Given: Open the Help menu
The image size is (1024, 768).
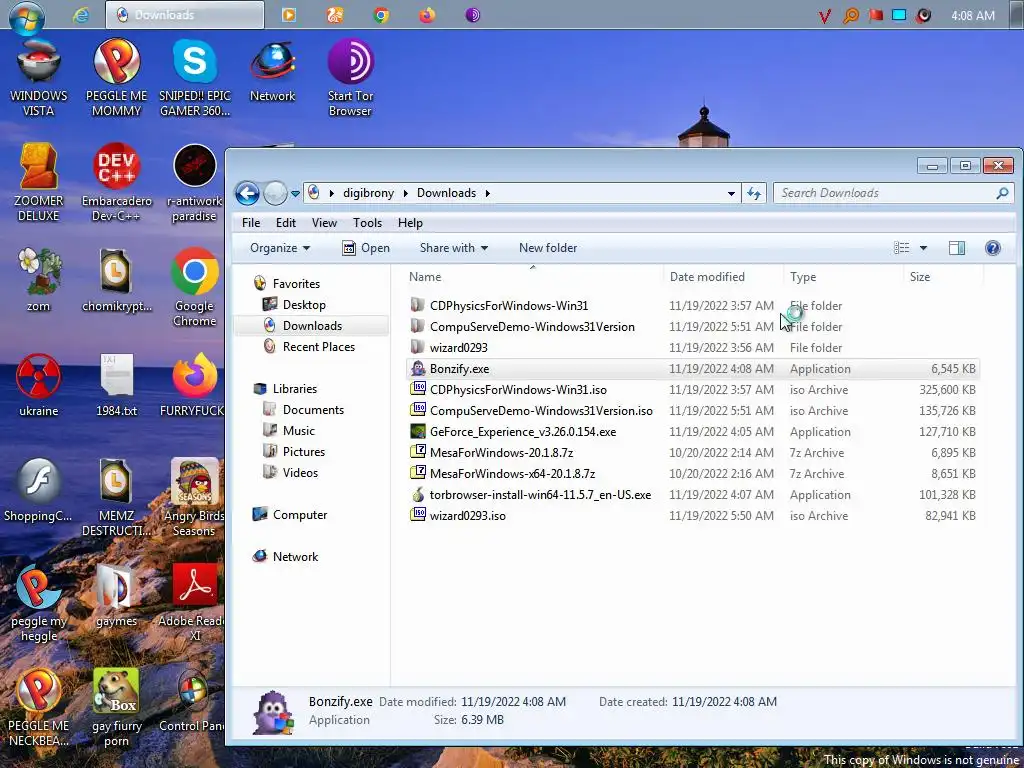Looking at the screenshot, I should pyautogui.click(x=410, y=223).
